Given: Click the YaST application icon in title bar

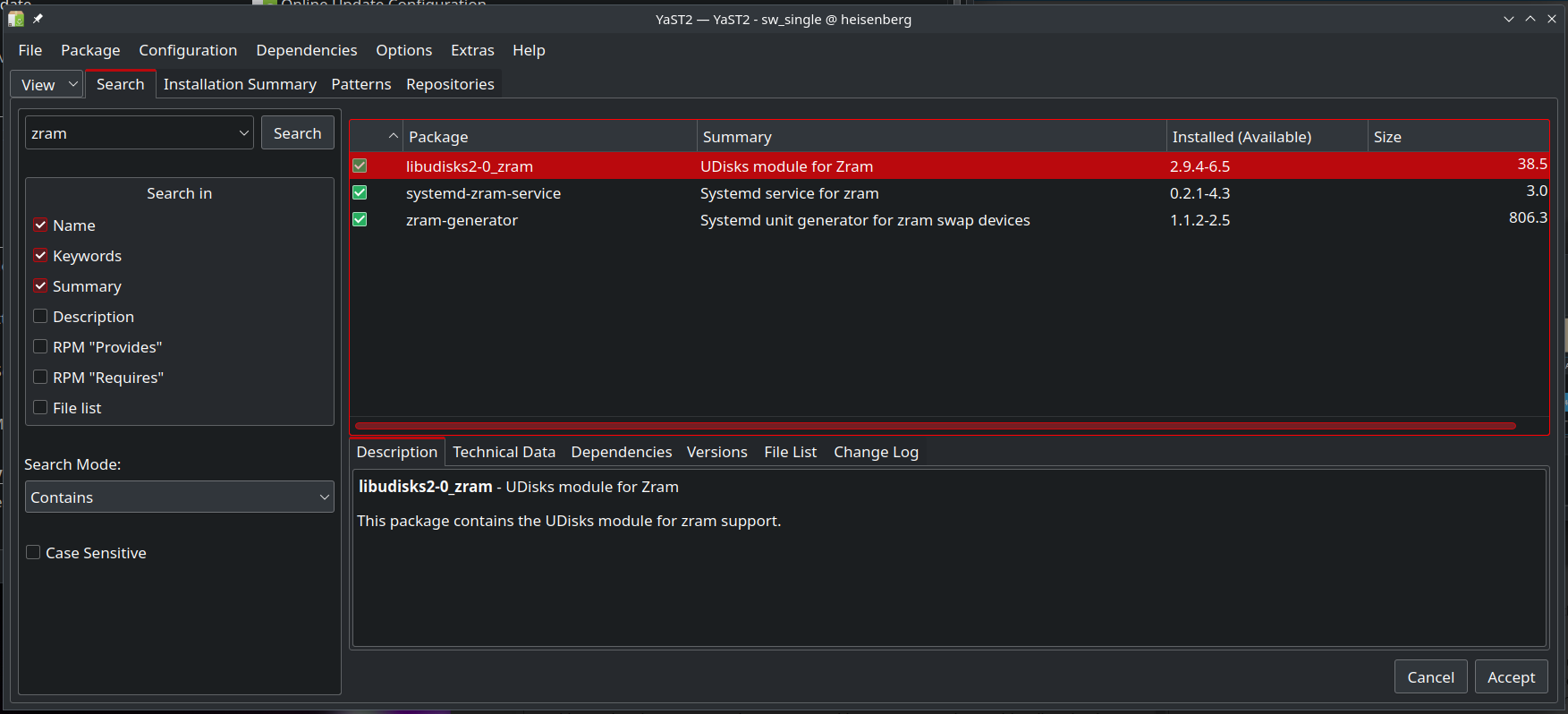Looking at the screenshot, I should [x=16, y=19].
